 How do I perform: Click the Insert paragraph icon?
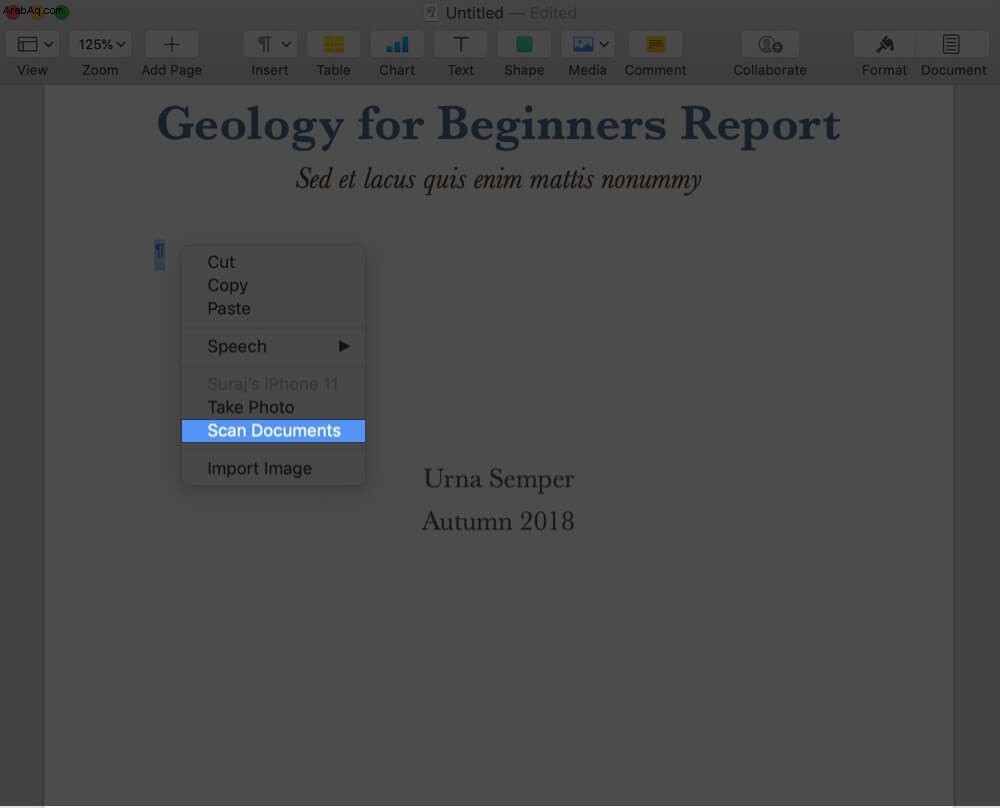pyautogui.click(x=264, y=44)
